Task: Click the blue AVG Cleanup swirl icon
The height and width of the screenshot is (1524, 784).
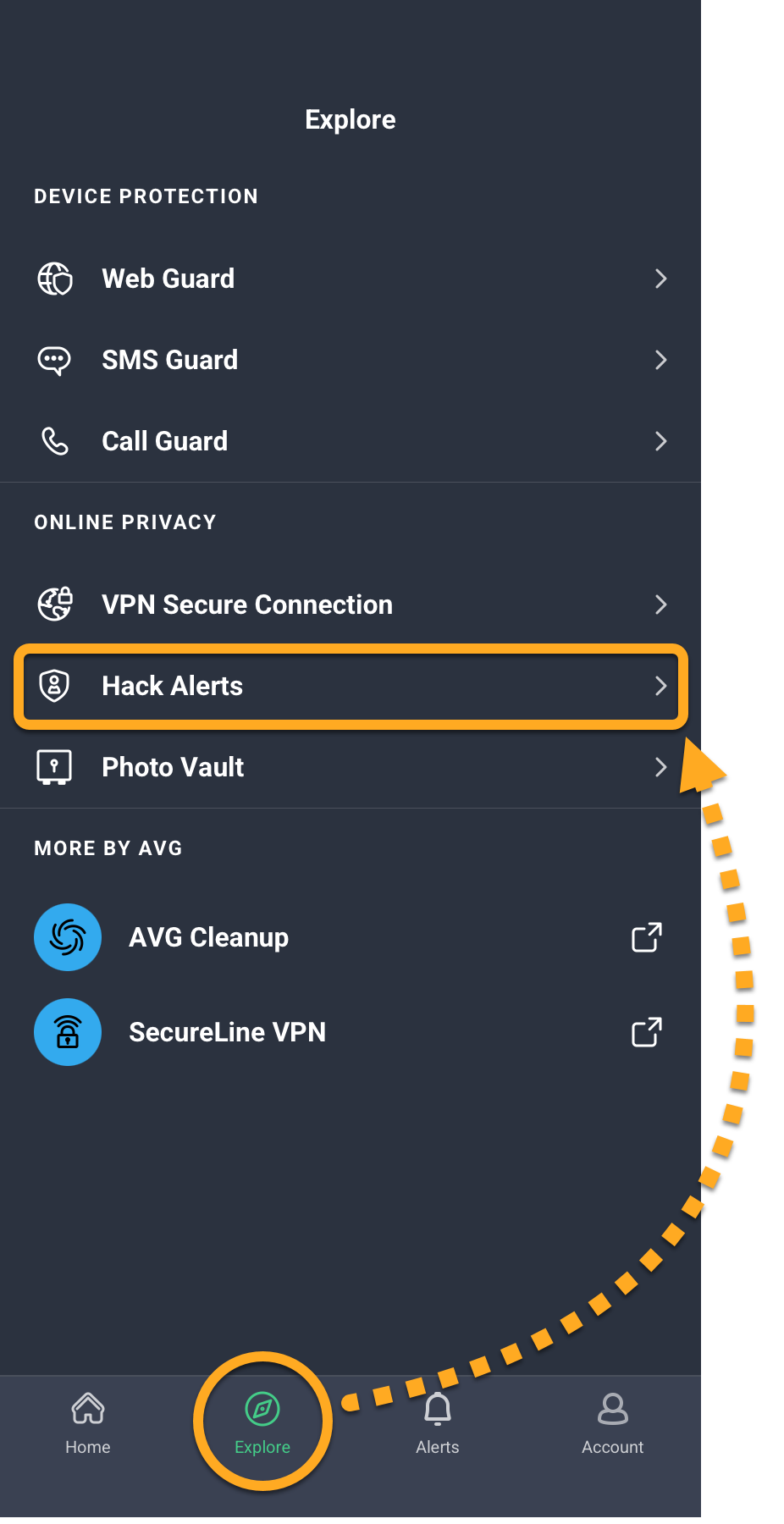Action: pos(68,937)
